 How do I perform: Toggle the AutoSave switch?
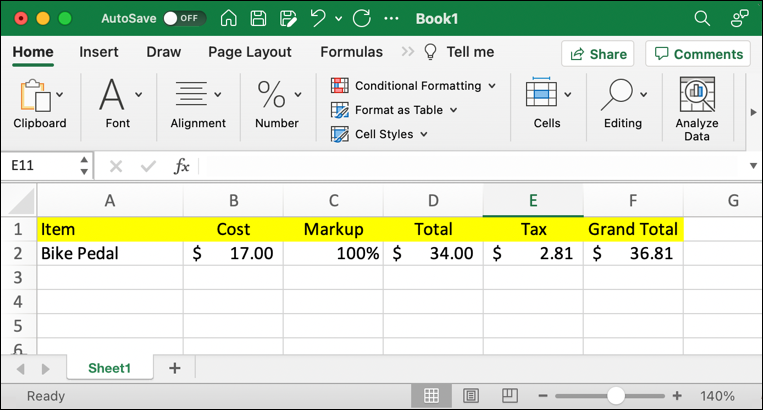click(x=184, y=18)
